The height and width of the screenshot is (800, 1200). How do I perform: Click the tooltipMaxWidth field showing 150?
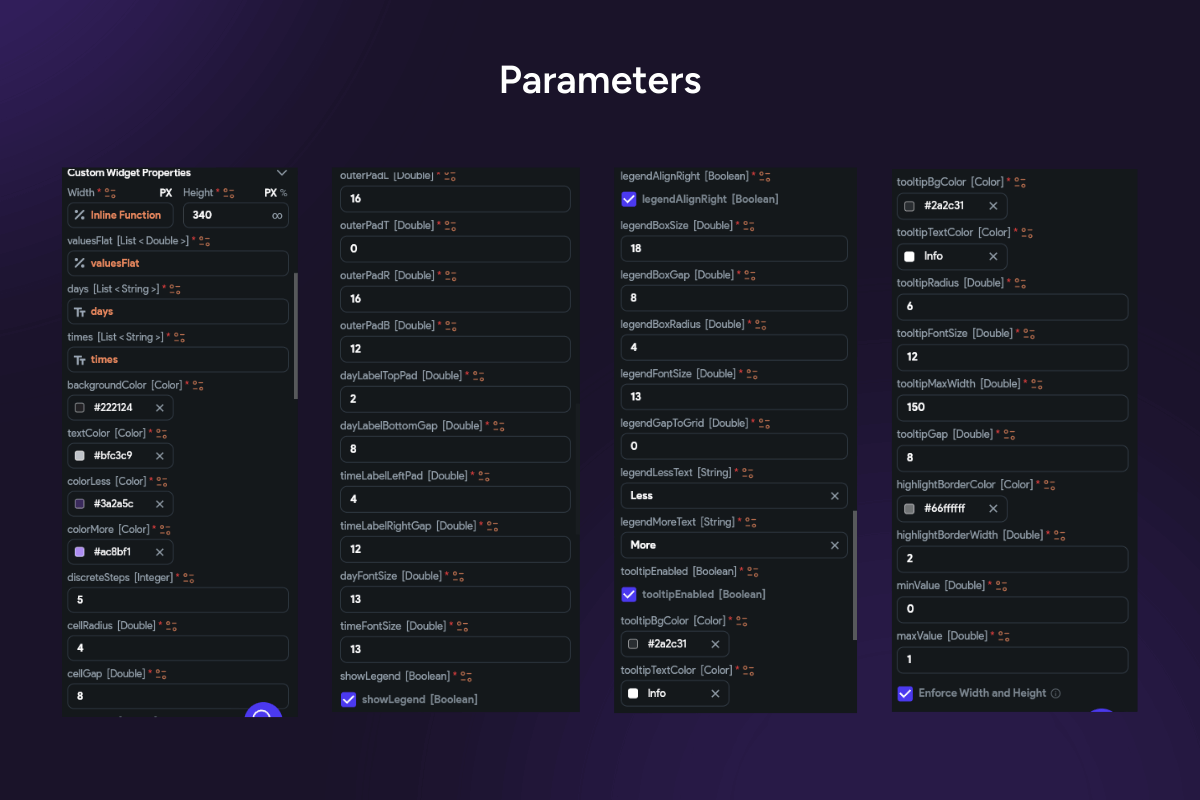point(1012,408)
